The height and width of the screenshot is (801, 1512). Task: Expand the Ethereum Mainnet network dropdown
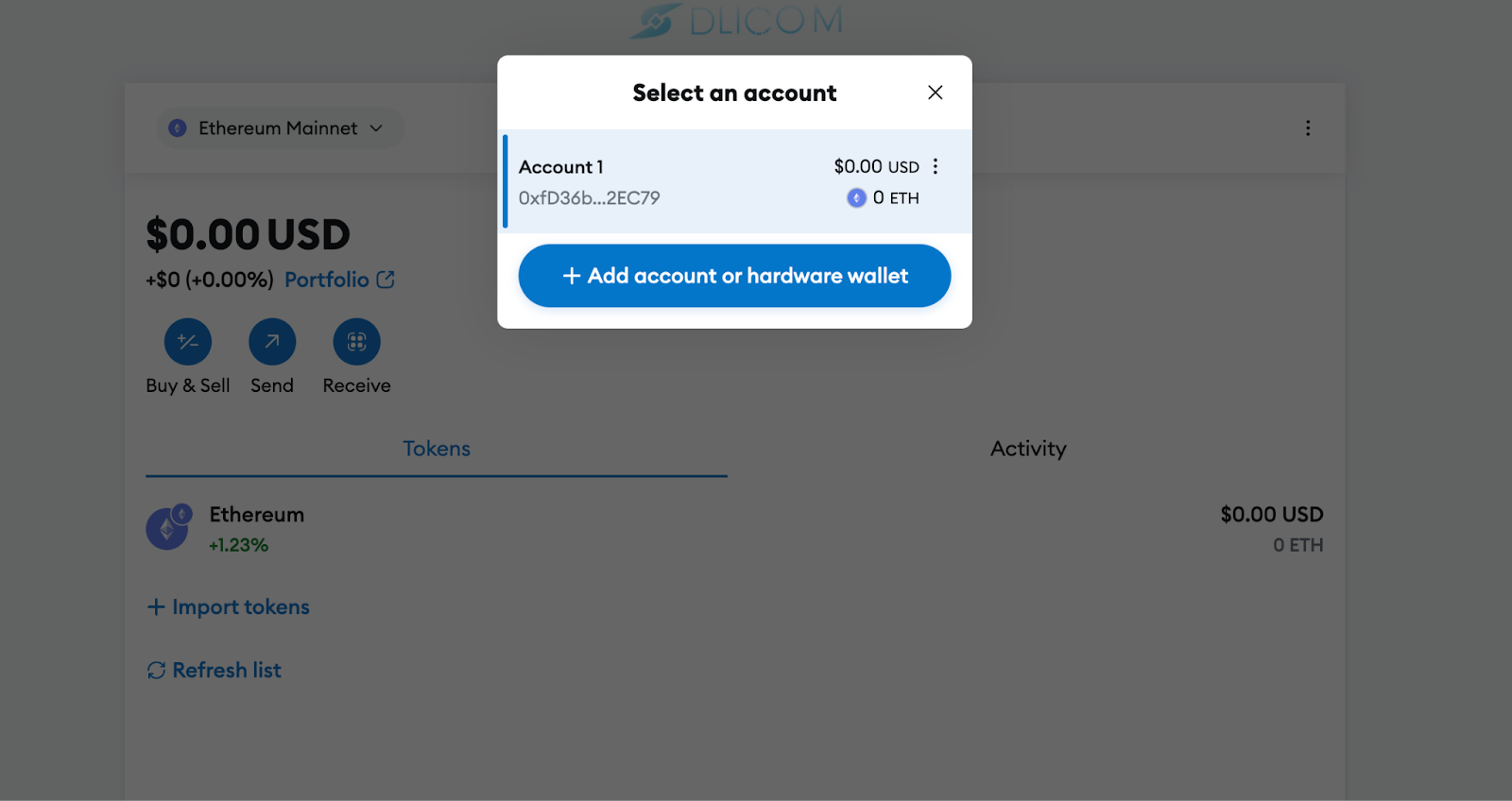point(279,128)
